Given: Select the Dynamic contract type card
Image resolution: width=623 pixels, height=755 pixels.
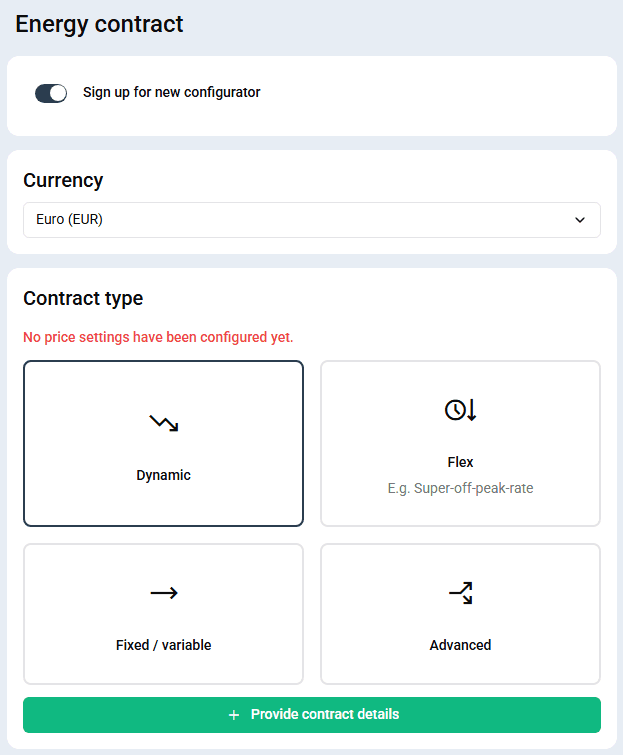Looking at the screenshot, I should (x=163, y=443).
